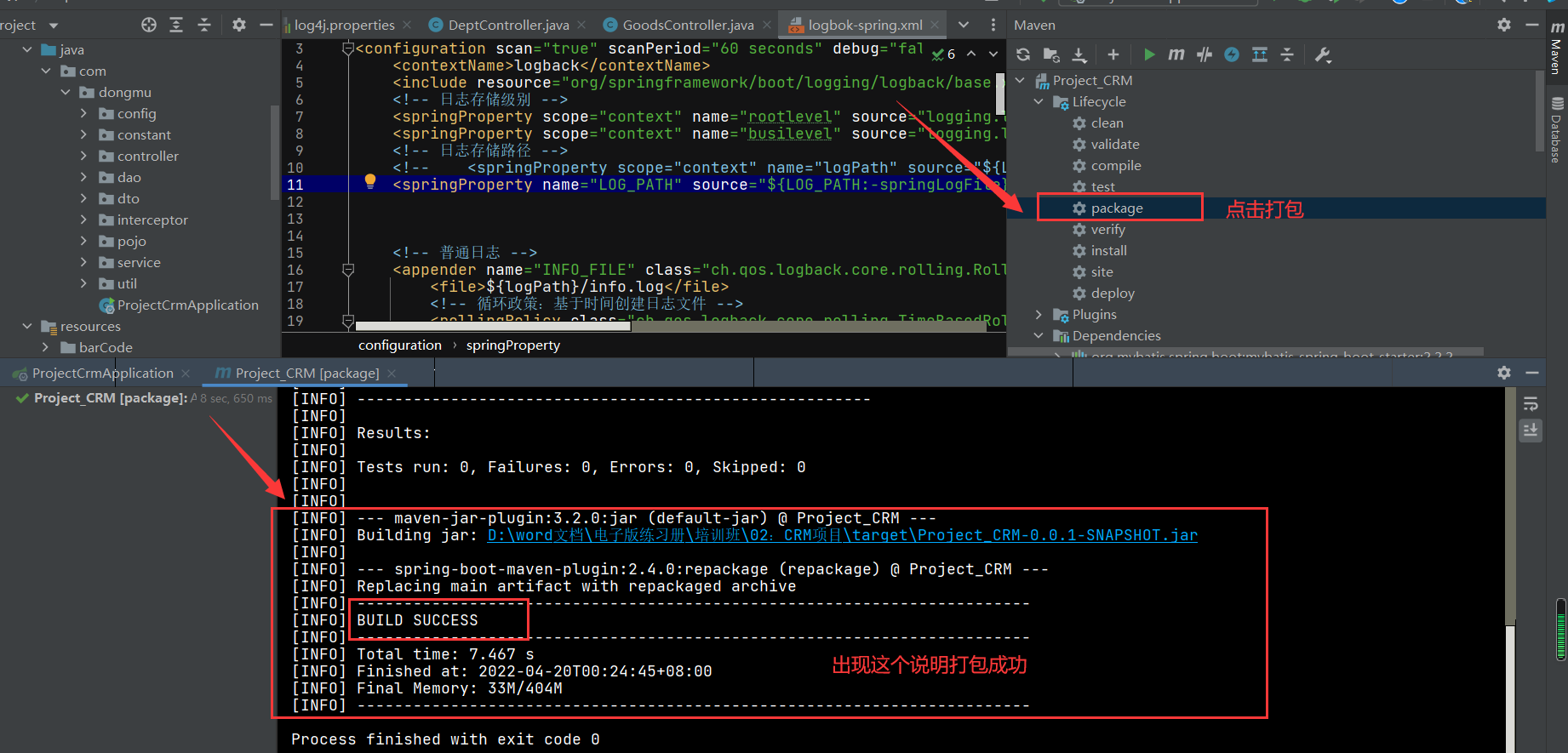Expand all in Project panel
This screenshot has height=753, width=1568.
(x=176, y=26)
